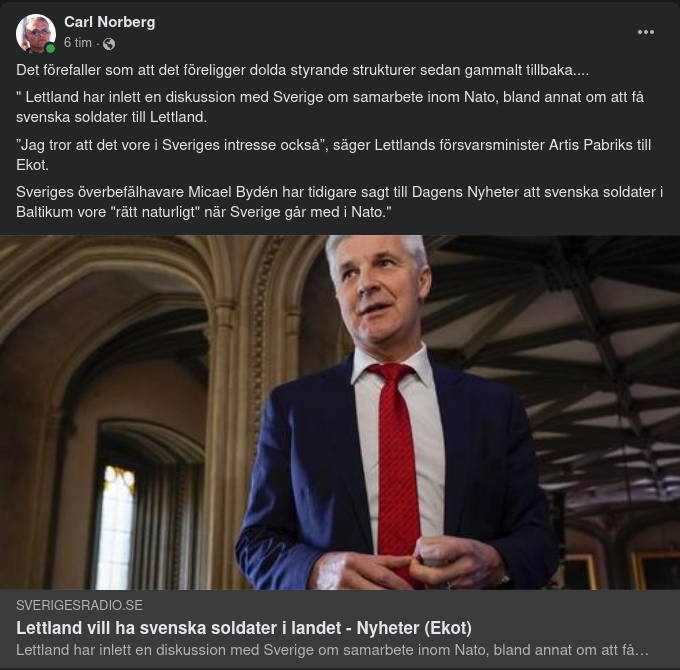Image resolution: width=680 pixels, height=670 pixels.
Task: Open Carl Norberg's profile name link
Action: coord(109,21)
